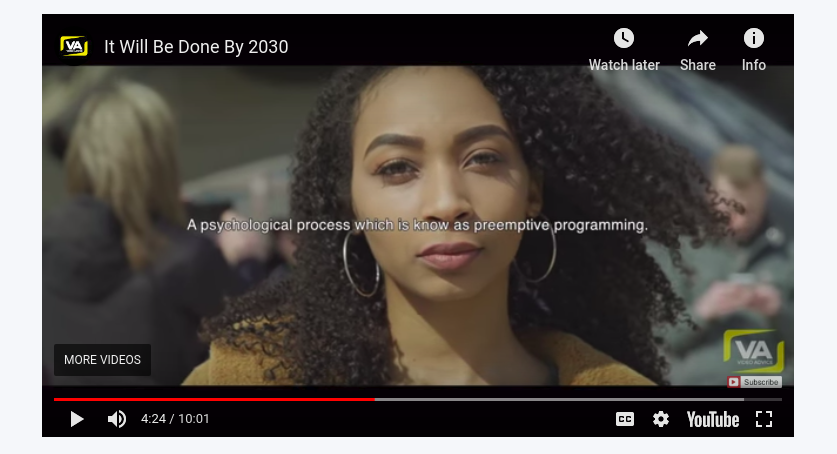The width and height of the screenshot is (837, 454).
Task: Open the settings gear menu
Action: pos(661,419)
